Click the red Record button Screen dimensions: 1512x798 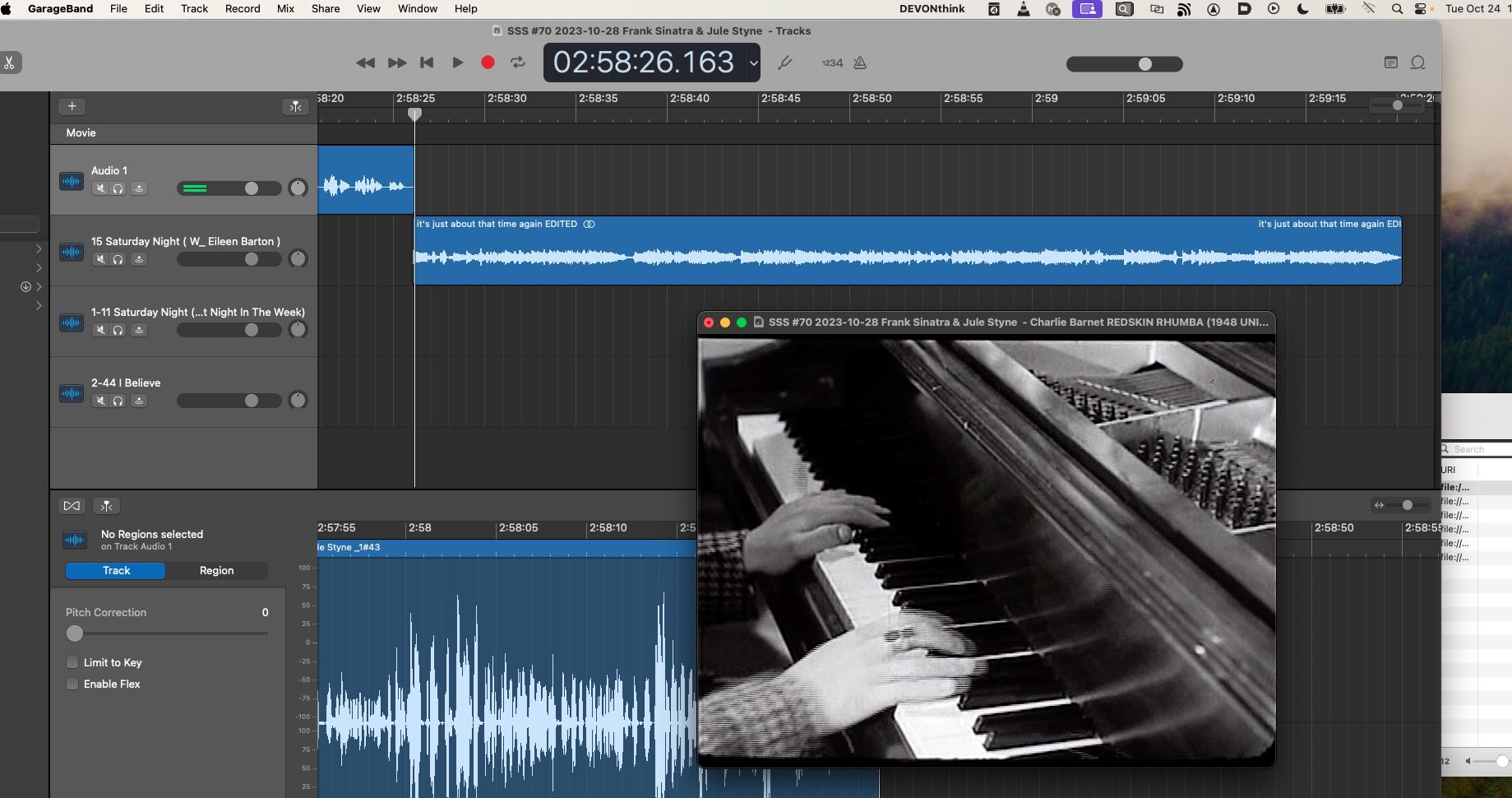coord(488,63)
